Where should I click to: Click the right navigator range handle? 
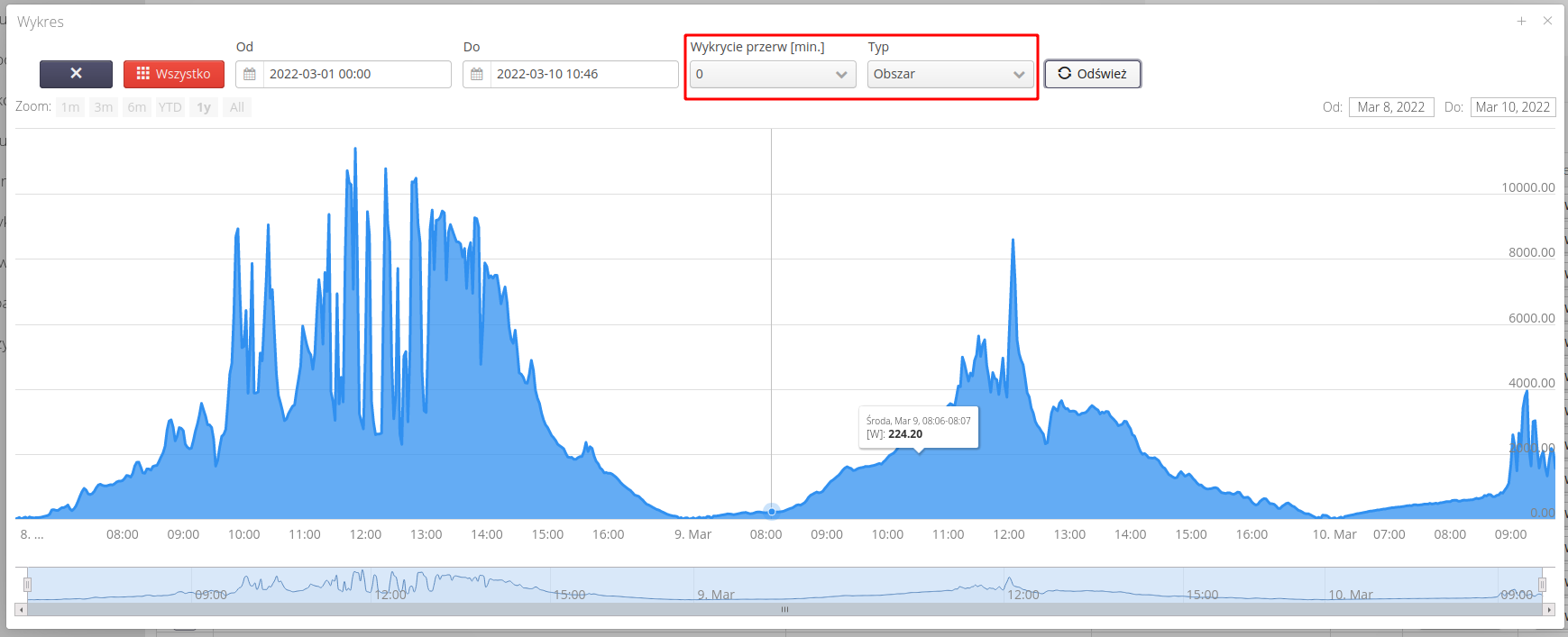tap(1542, 585)
